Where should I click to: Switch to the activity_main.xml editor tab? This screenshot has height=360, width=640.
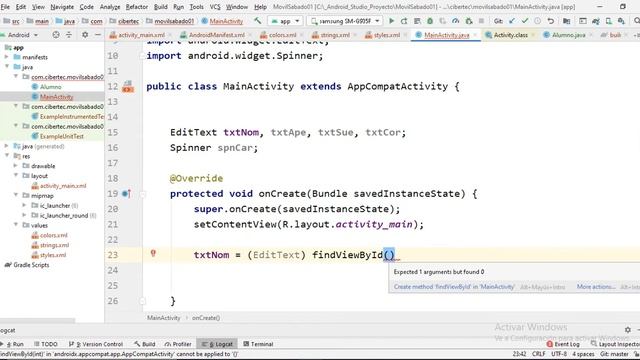click(x=141, y=35)
